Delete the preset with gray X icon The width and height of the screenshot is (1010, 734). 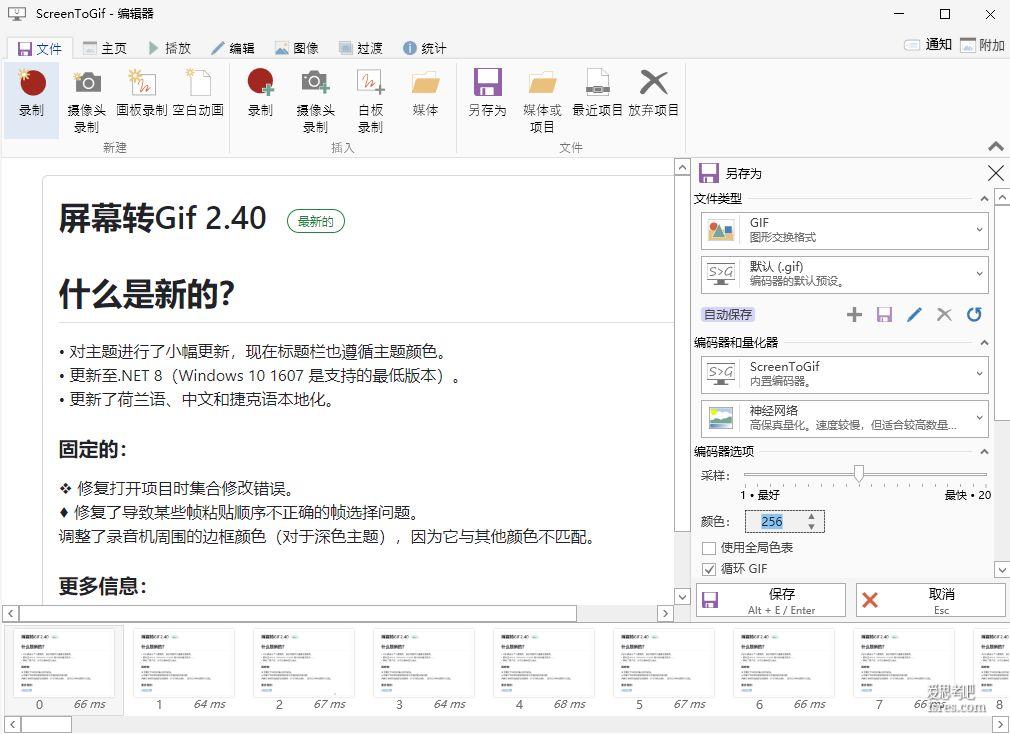pyautogui.click(x=944, y=314)
